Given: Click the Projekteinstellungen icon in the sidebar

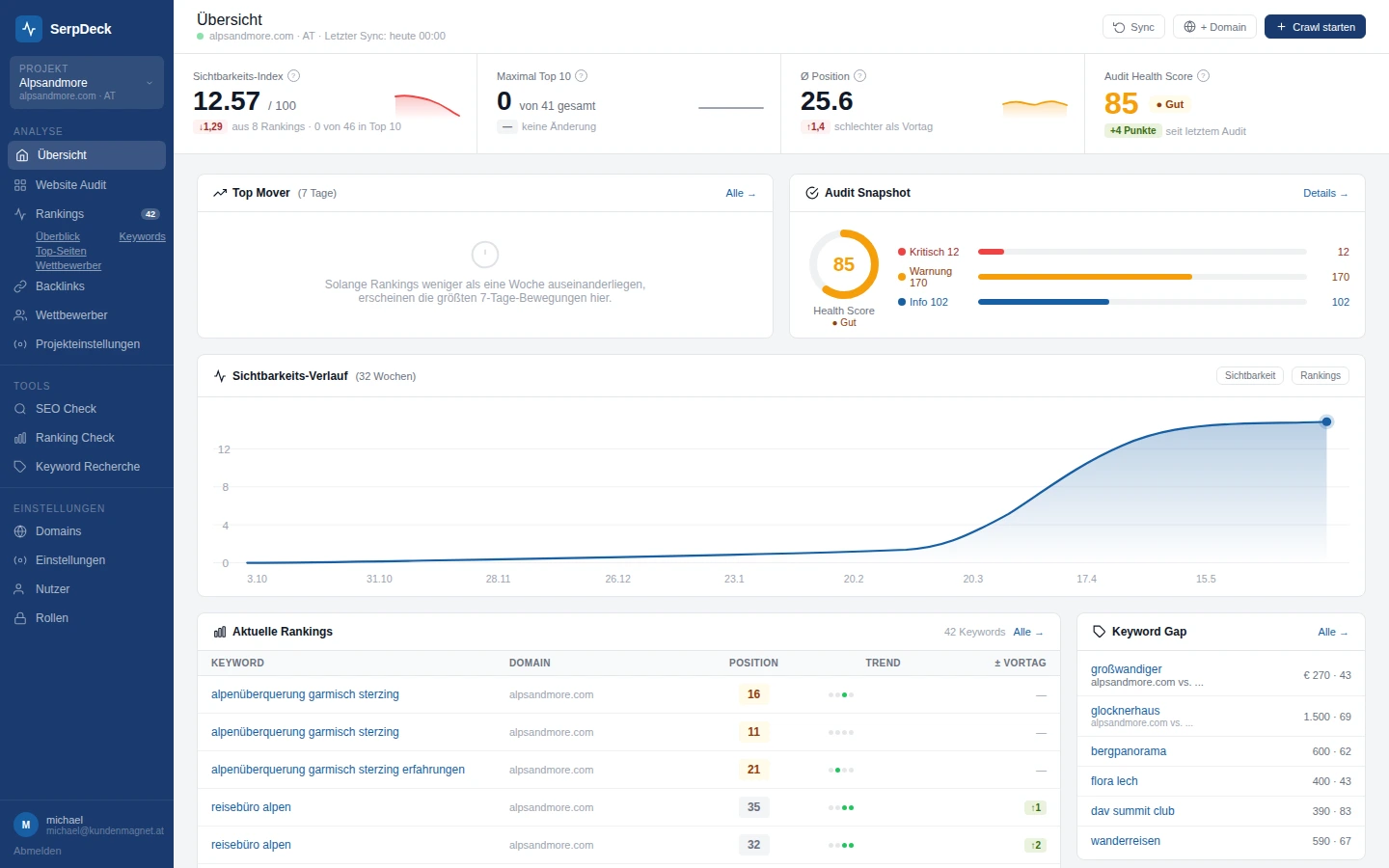Looking at the screenshot, I should 20,344.
